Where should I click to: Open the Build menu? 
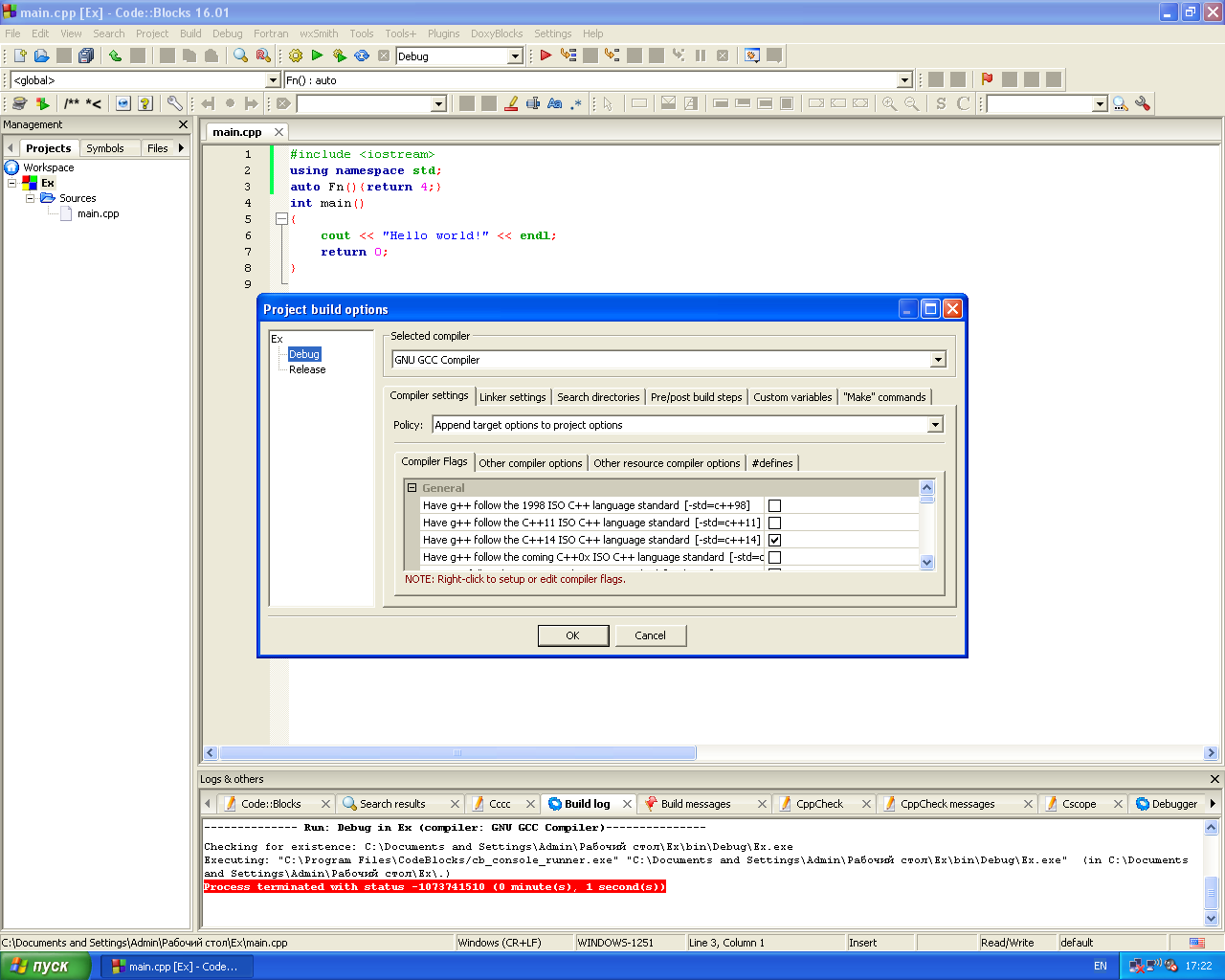click(x=190, y=33)
